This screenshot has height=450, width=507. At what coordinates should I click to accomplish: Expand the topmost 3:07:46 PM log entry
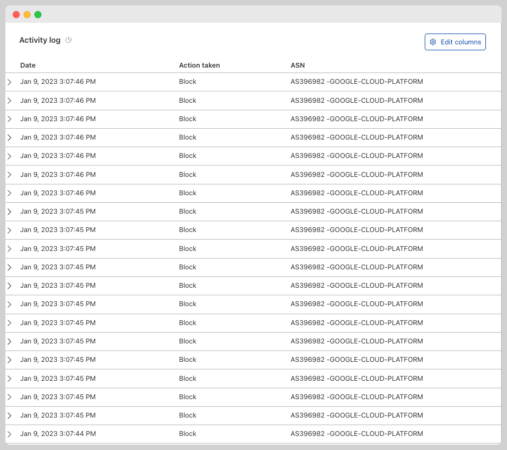coord(9,82)
